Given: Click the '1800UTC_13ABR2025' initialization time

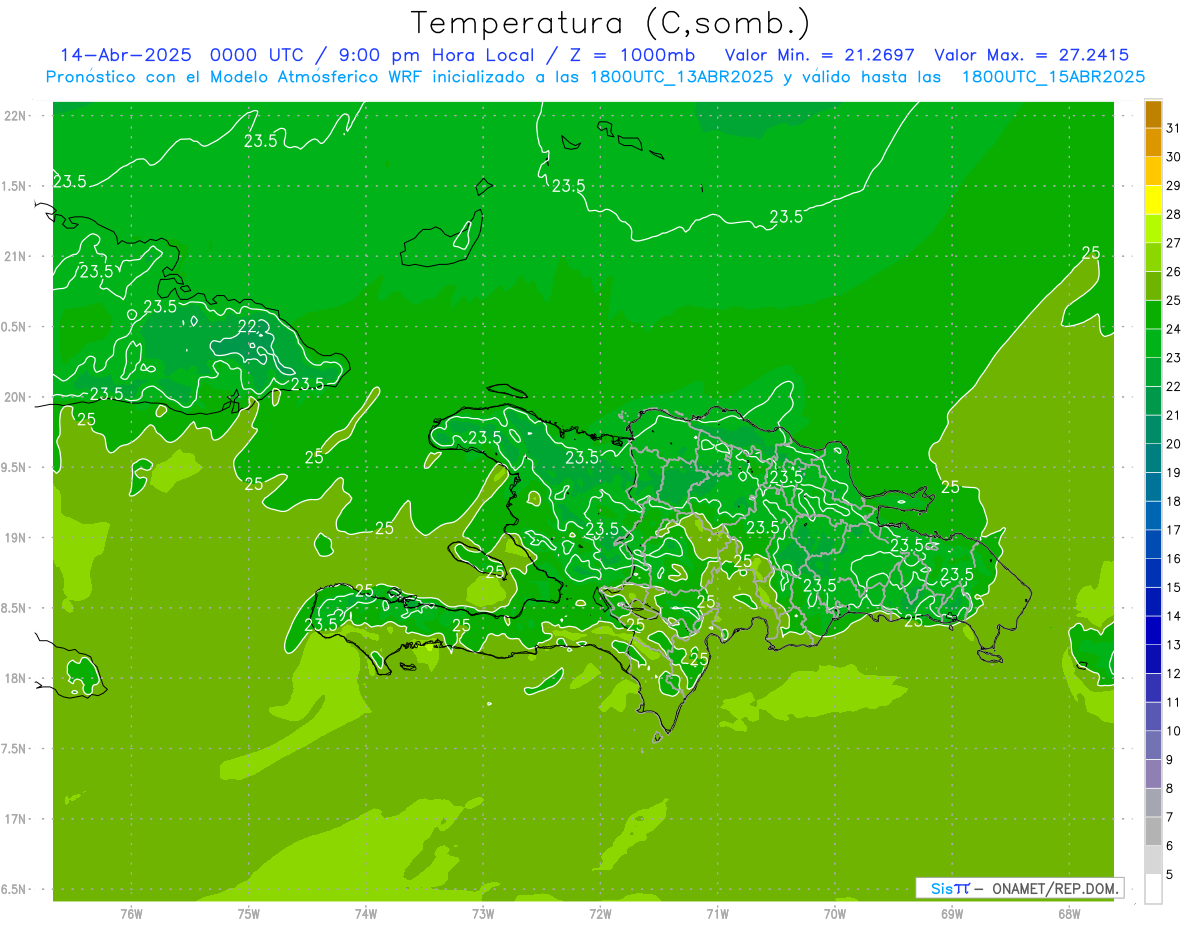Looking at the screenshot, I should point(681,77).
